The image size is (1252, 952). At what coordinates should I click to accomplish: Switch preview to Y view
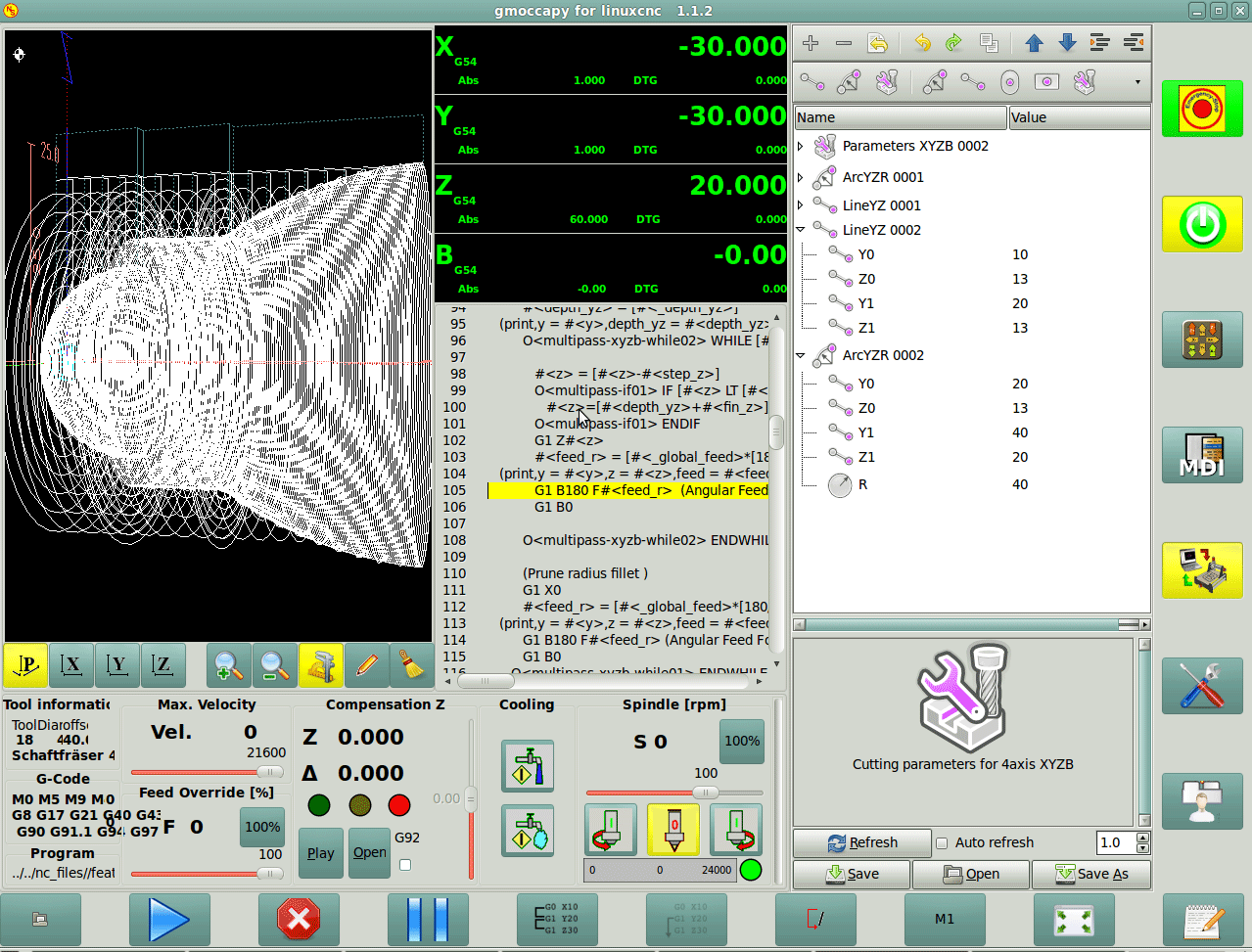117,665
